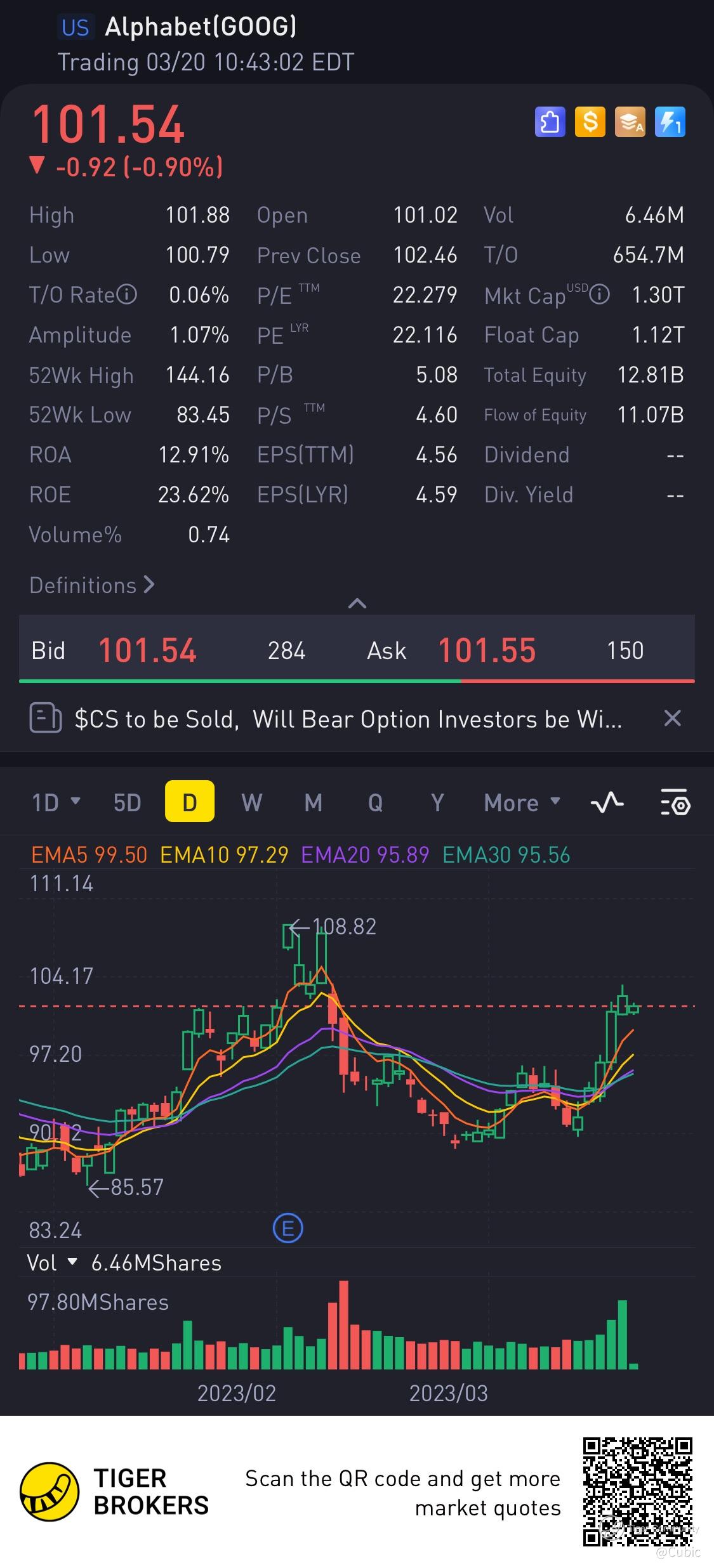Tap the Prev Close value 102.46
This screenshot has width=714, height=1568.
[x=425, y=255]
